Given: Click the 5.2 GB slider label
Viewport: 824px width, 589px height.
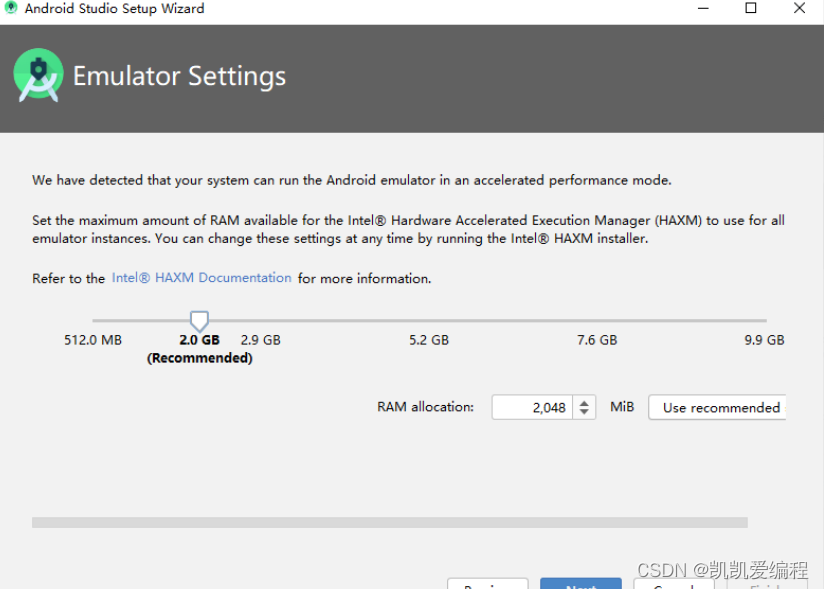Looking at the screenshot, I should 429,340.
